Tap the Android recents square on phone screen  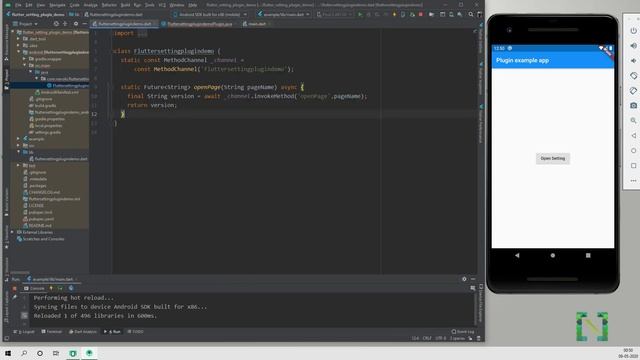click(x=588, y=256)
